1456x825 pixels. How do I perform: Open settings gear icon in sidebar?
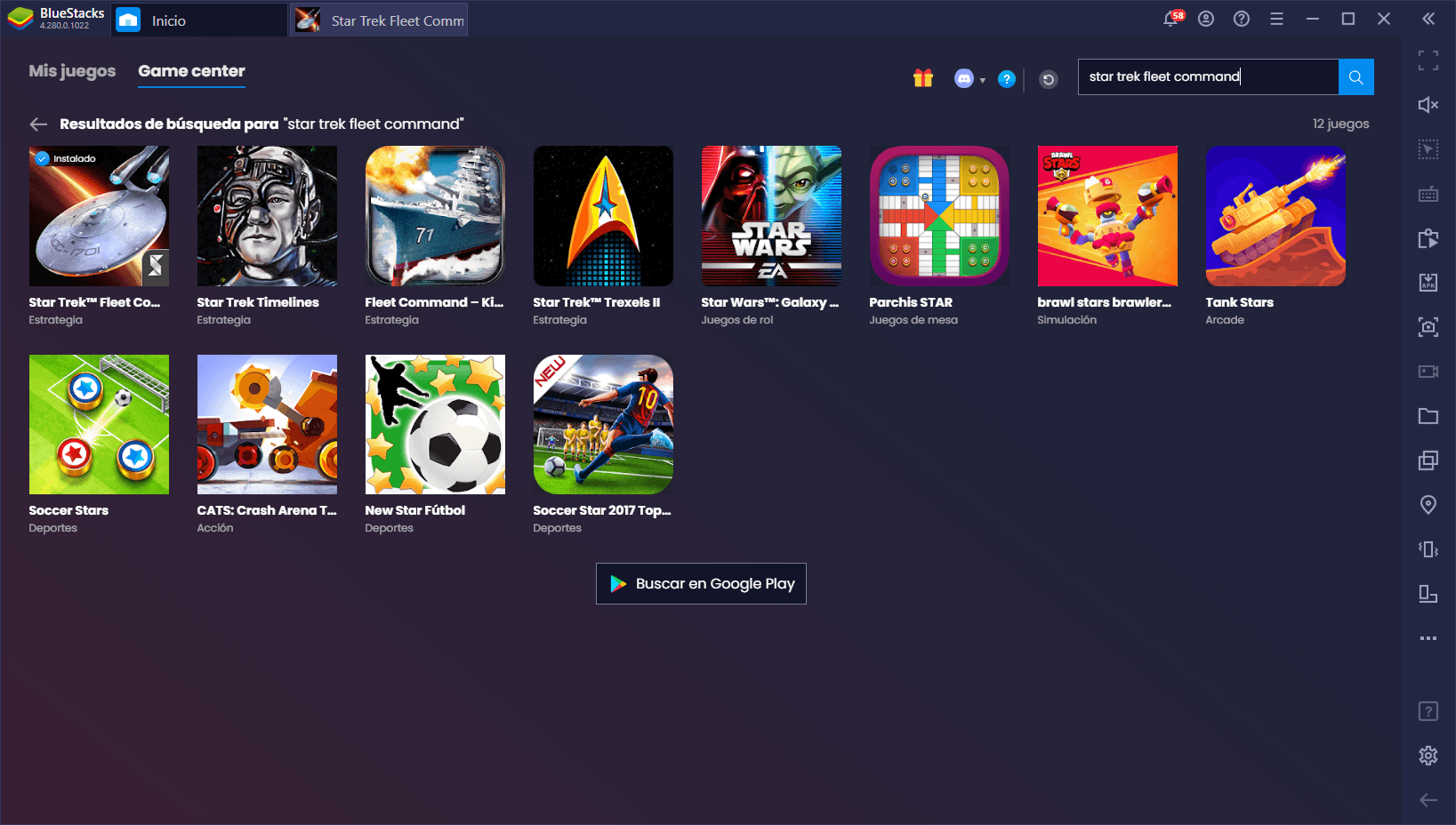[1428, 756]
